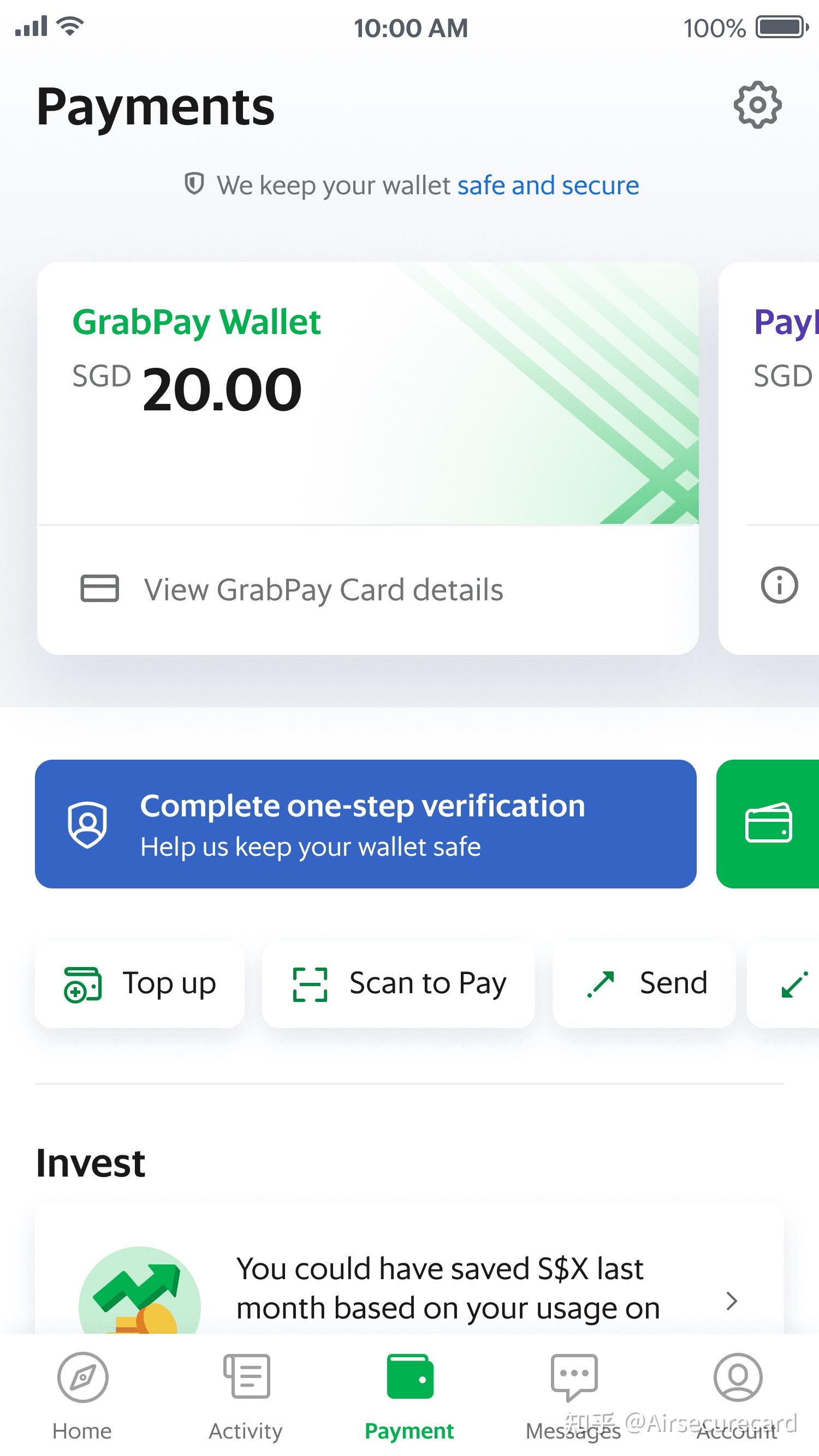Tap the wallet icon for the Payment tab
This screenshot has height=1456, width=819.
click(x=410, y=1376)
